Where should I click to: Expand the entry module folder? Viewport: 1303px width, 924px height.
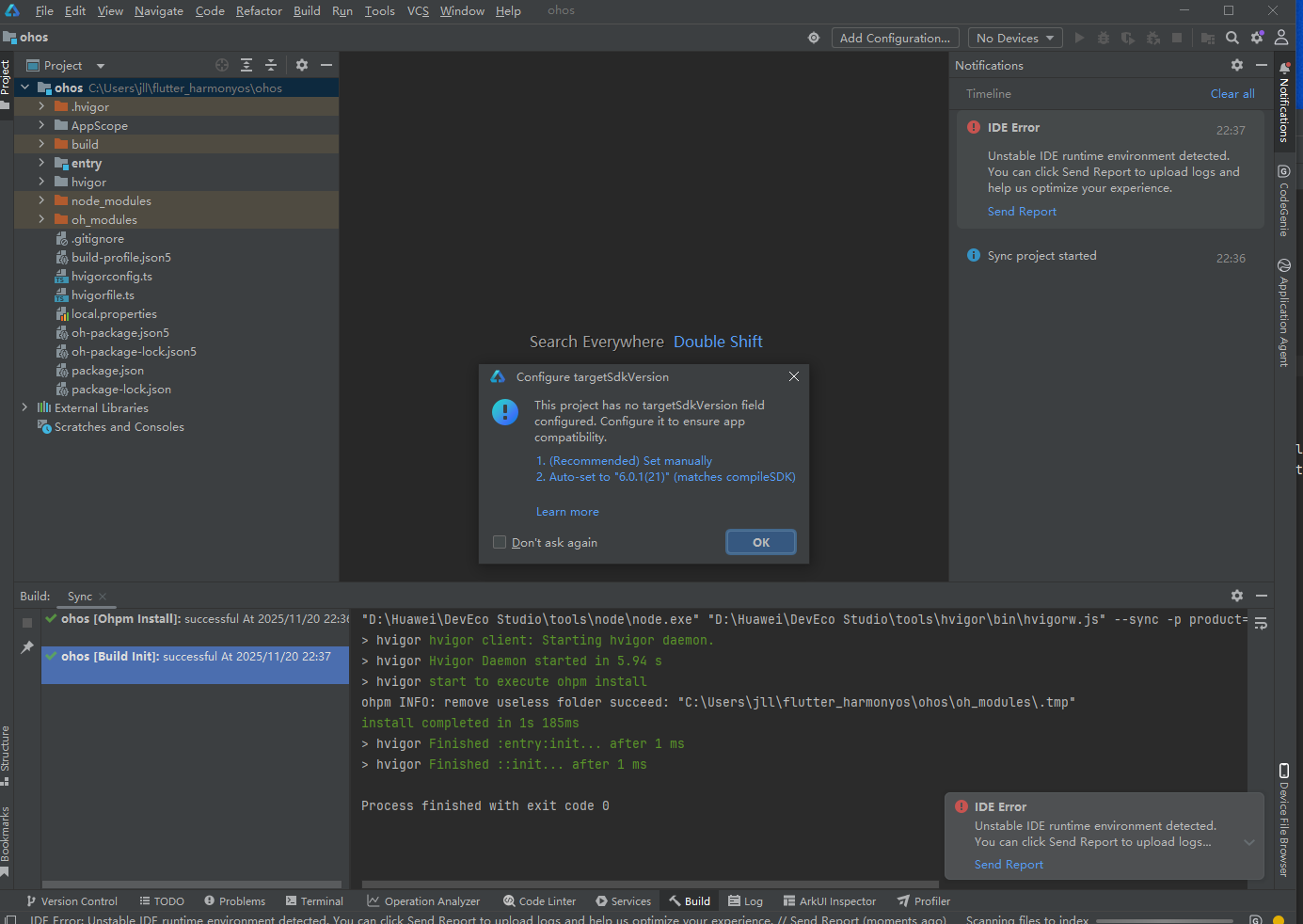coord(41,163)
